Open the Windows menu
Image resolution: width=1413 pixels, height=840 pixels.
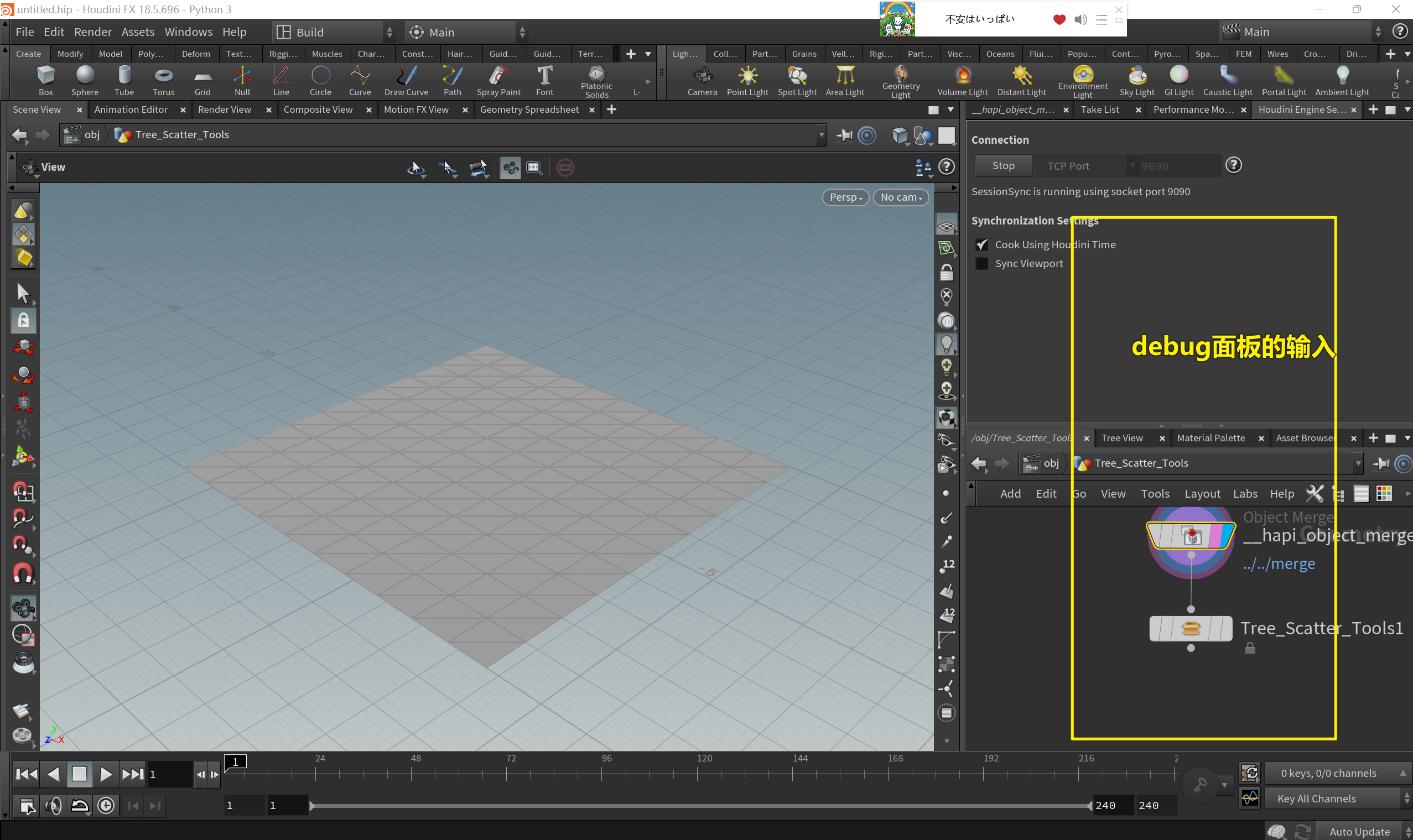click(189, 32)
